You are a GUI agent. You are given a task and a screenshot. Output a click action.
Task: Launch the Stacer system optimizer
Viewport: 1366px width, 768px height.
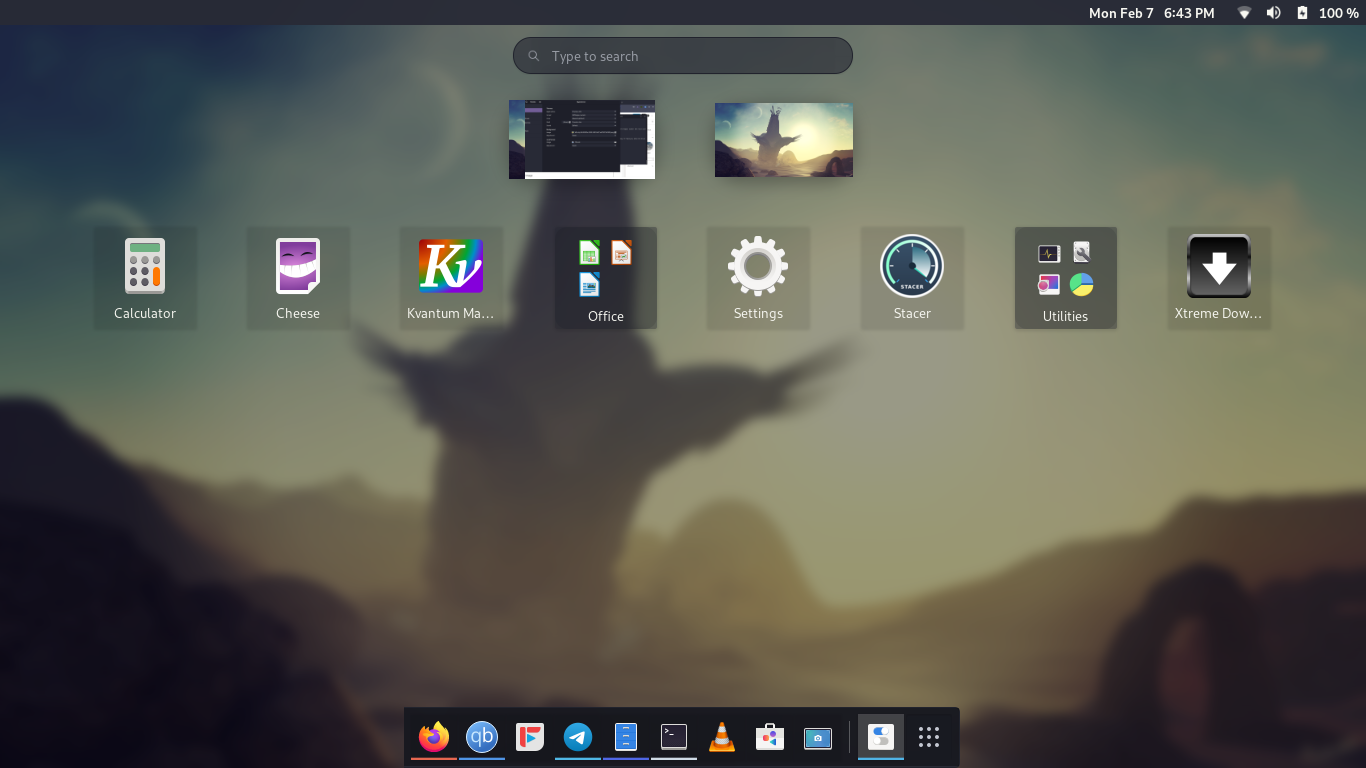click(912, 267)
